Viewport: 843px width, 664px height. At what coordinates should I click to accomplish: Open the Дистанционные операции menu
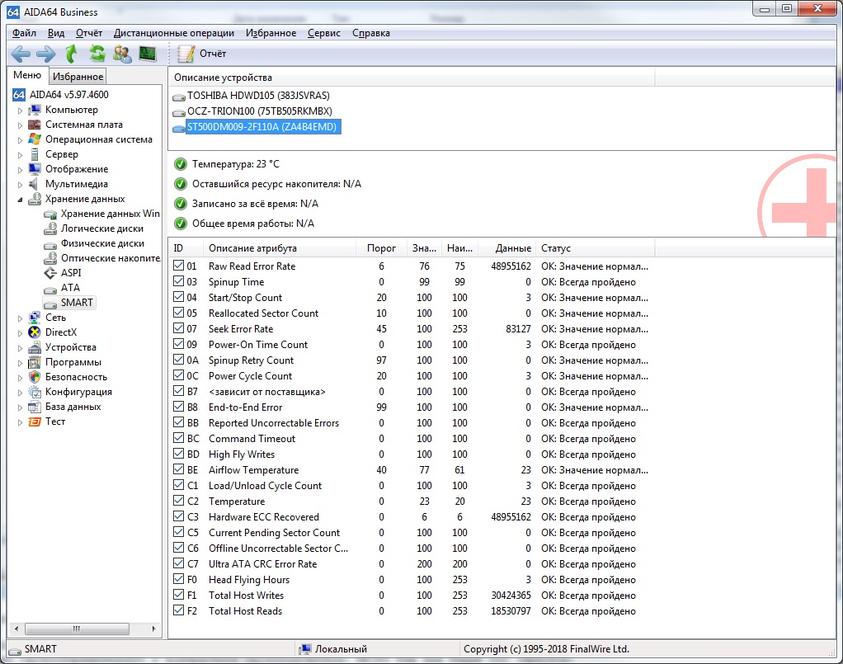[174, 33]
